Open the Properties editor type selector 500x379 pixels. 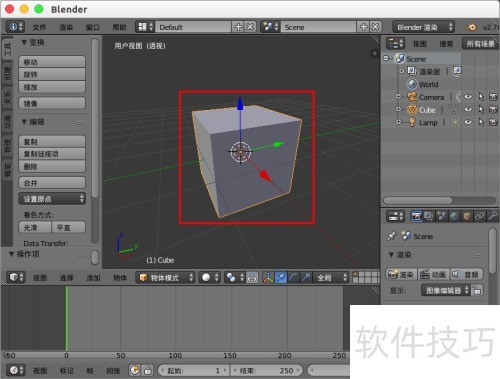coord(395,217)
